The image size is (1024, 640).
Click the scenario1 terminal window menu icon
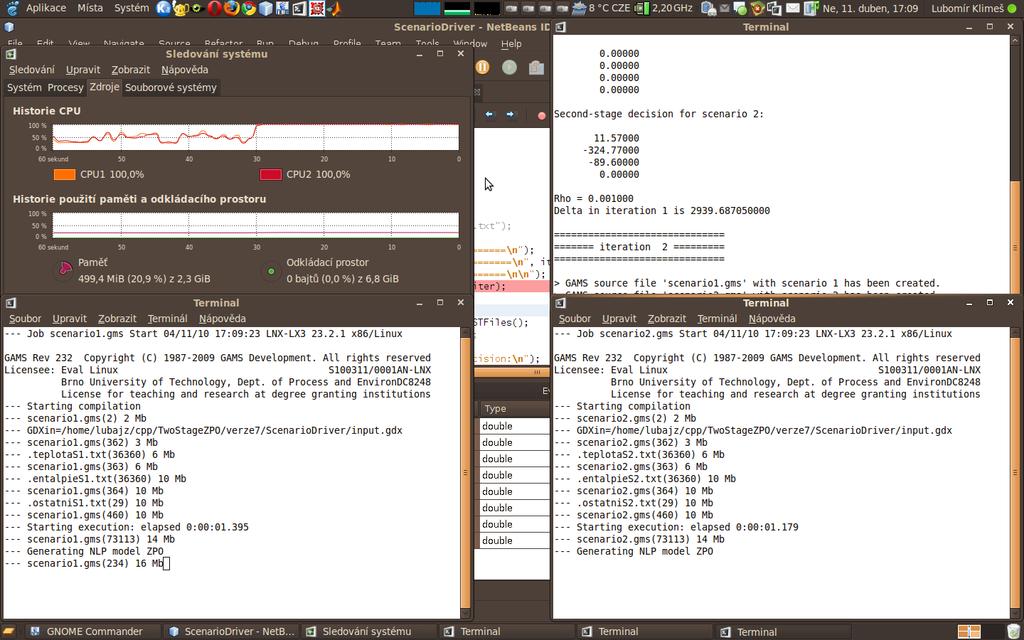(x=10, y=303)
